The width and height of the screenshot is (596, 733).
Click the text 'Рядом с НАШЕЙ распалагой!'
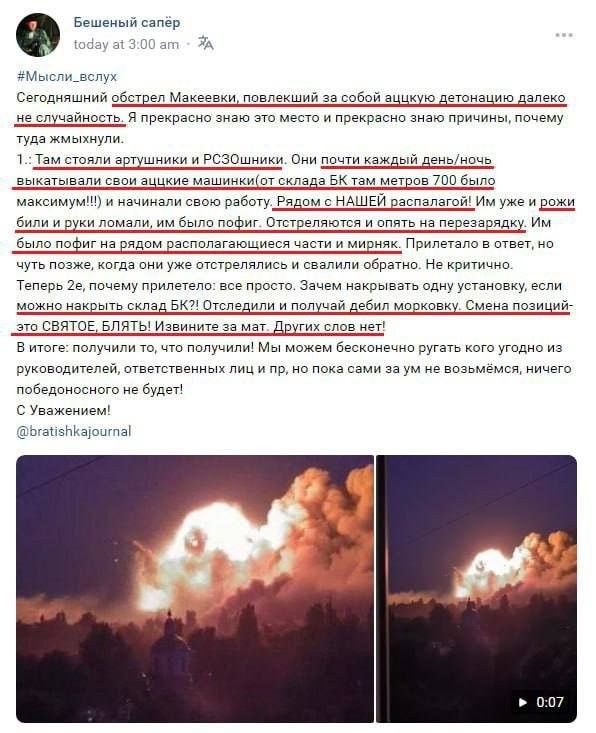[x=374, y=201]
